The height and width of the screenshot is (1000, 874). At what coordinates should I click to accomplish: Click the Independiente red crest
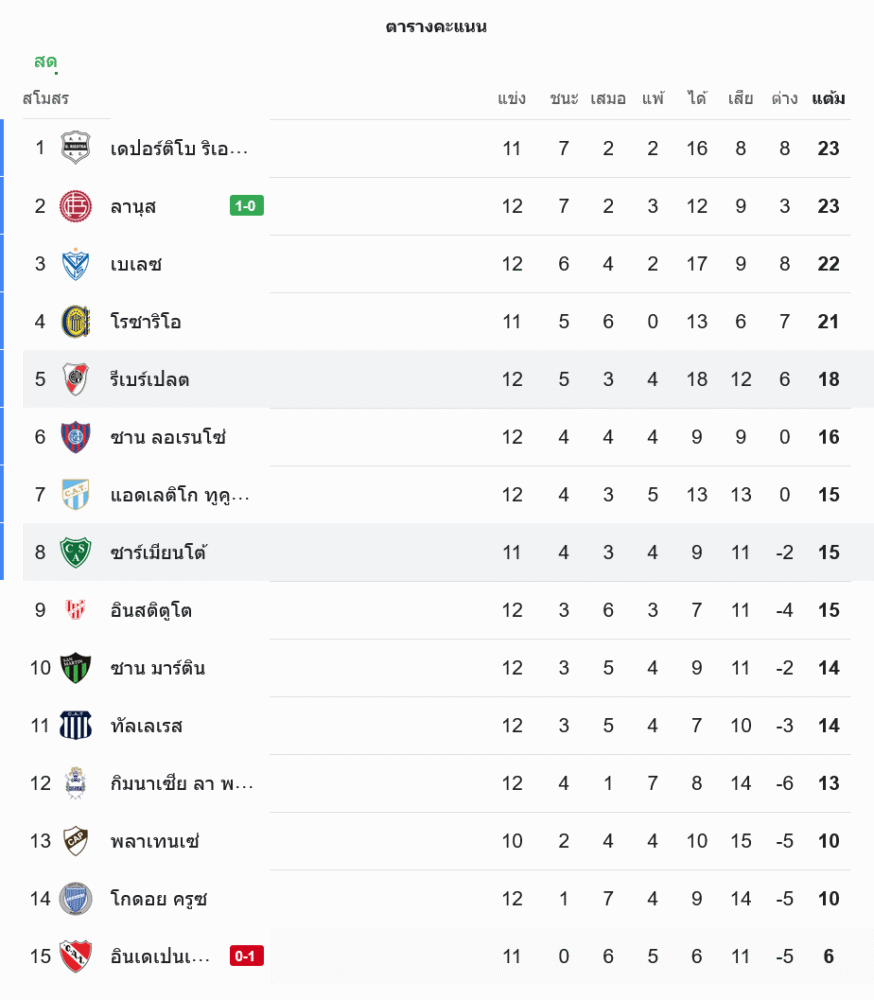click(x=75, y=956)
